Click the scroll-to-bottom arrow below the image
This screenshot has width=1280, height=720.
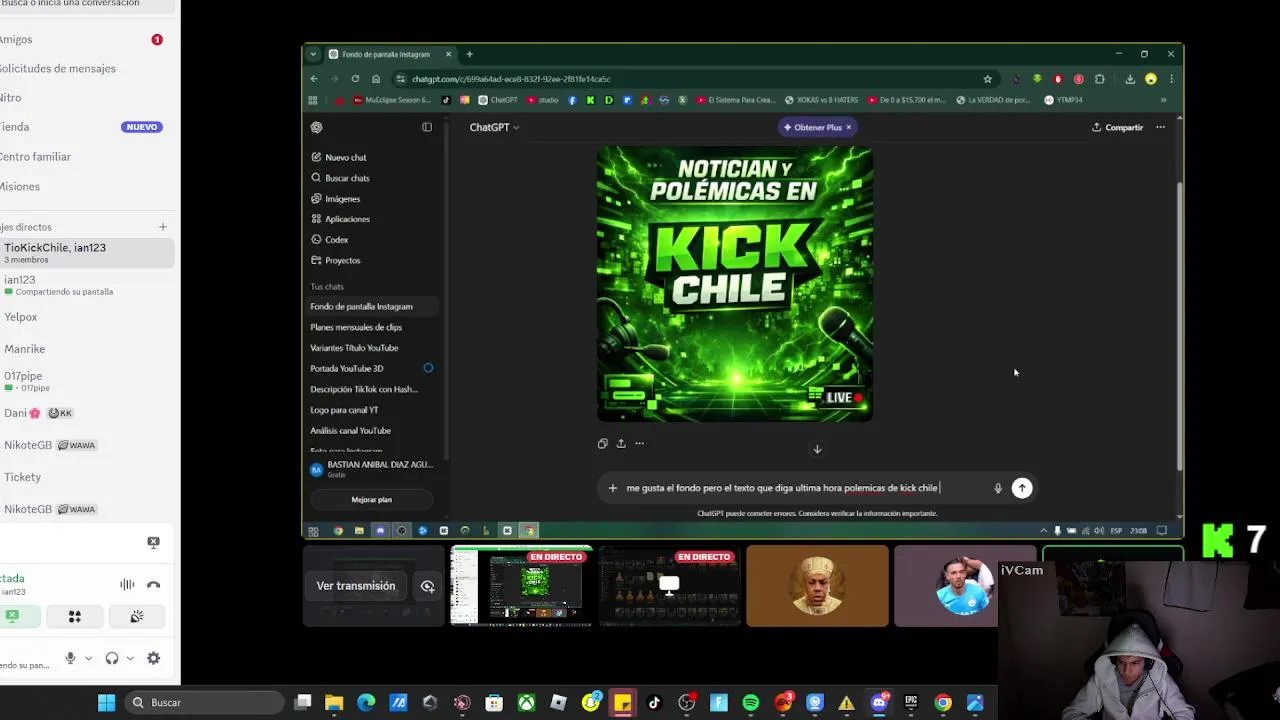(x=817, y=449)
